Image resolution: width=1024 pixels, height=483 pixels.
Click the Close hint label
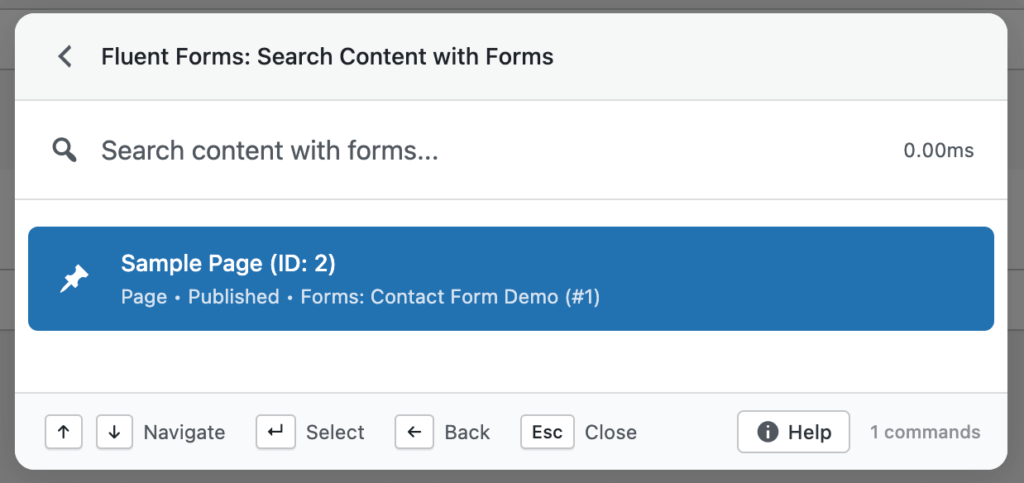610,432
